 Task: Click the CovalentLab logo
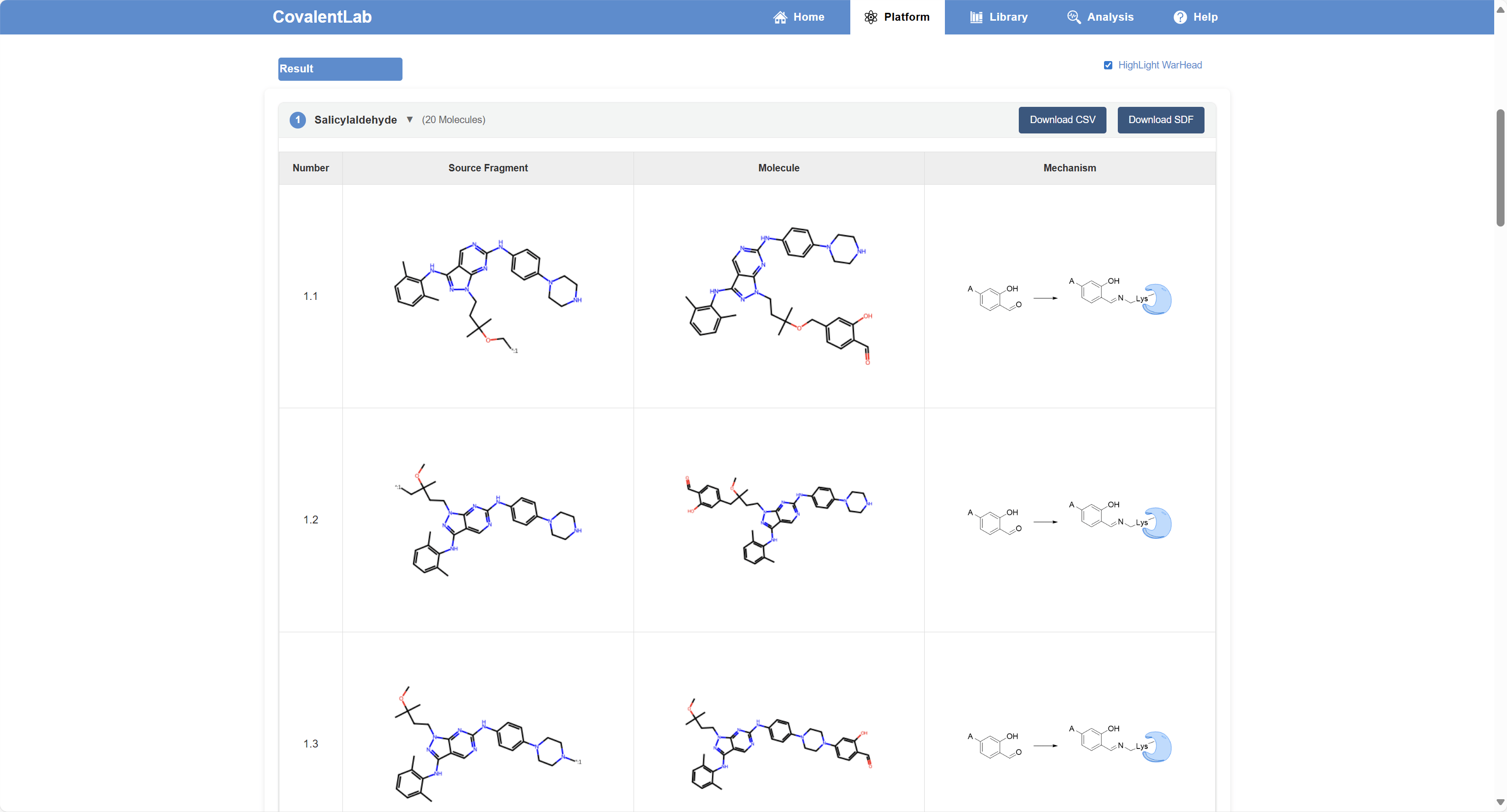tap(322, 17)
